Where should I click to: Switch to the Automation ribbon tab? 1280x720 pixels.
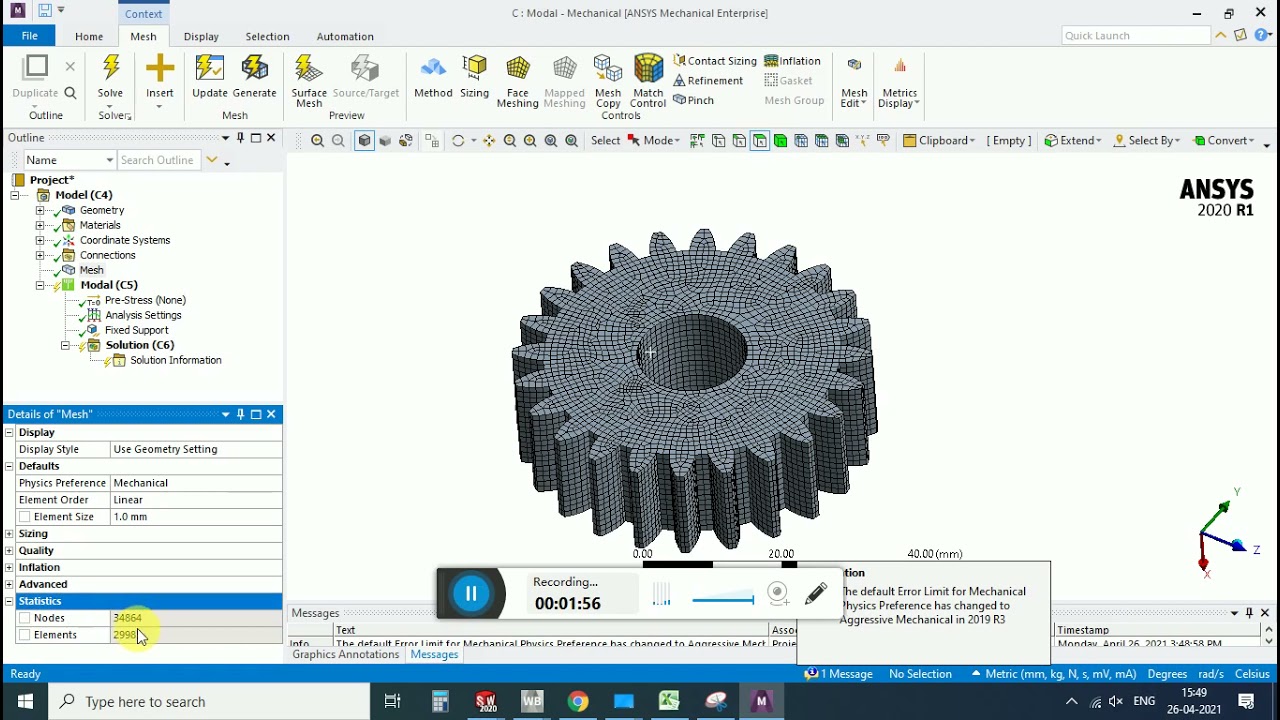(x=345, y=36)
